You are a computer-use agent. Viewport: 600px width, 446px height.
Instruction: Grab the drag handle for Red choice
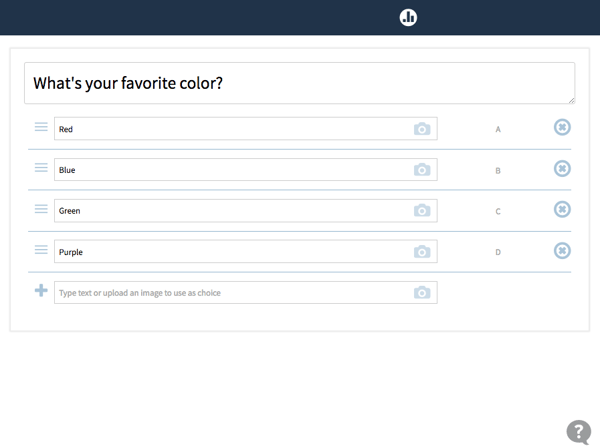coord(41,127)
